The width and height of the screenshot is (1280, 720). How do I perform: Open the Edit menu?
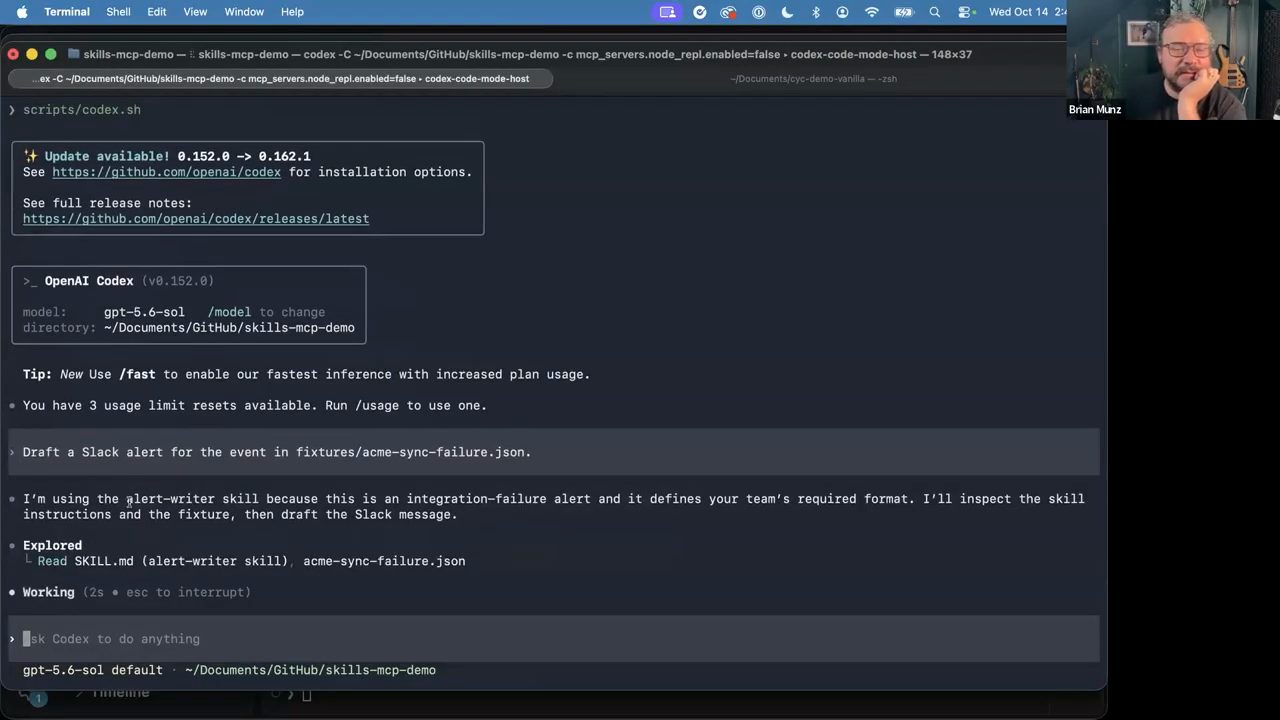point(157,12)
